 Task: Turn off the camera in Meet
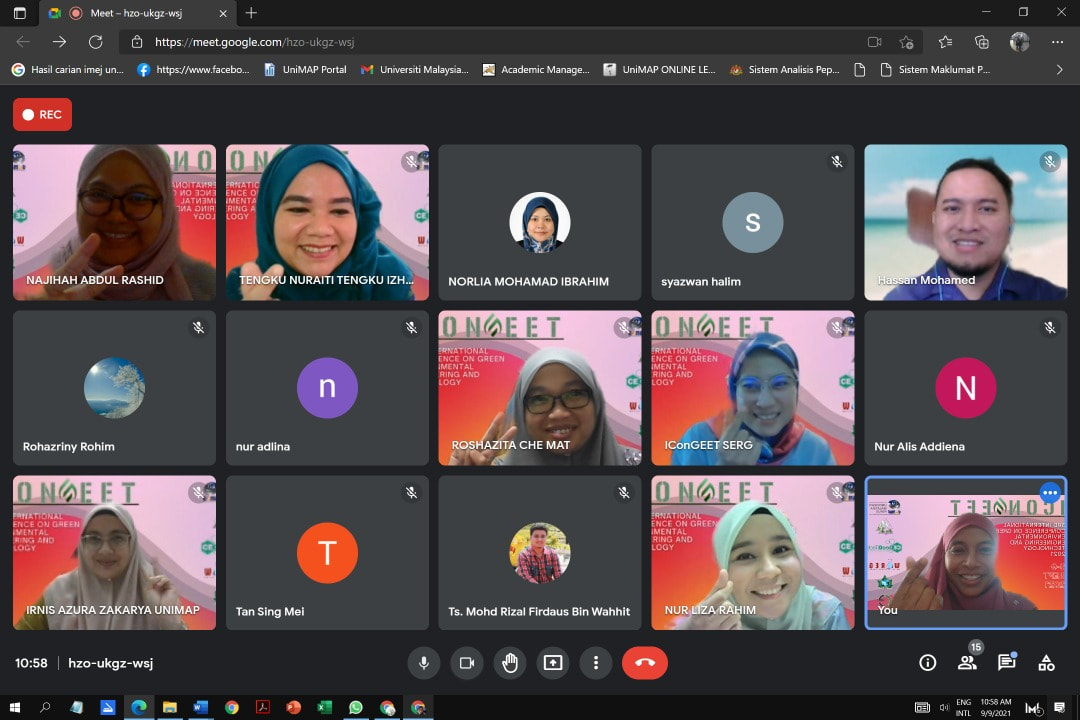[466, 663]
